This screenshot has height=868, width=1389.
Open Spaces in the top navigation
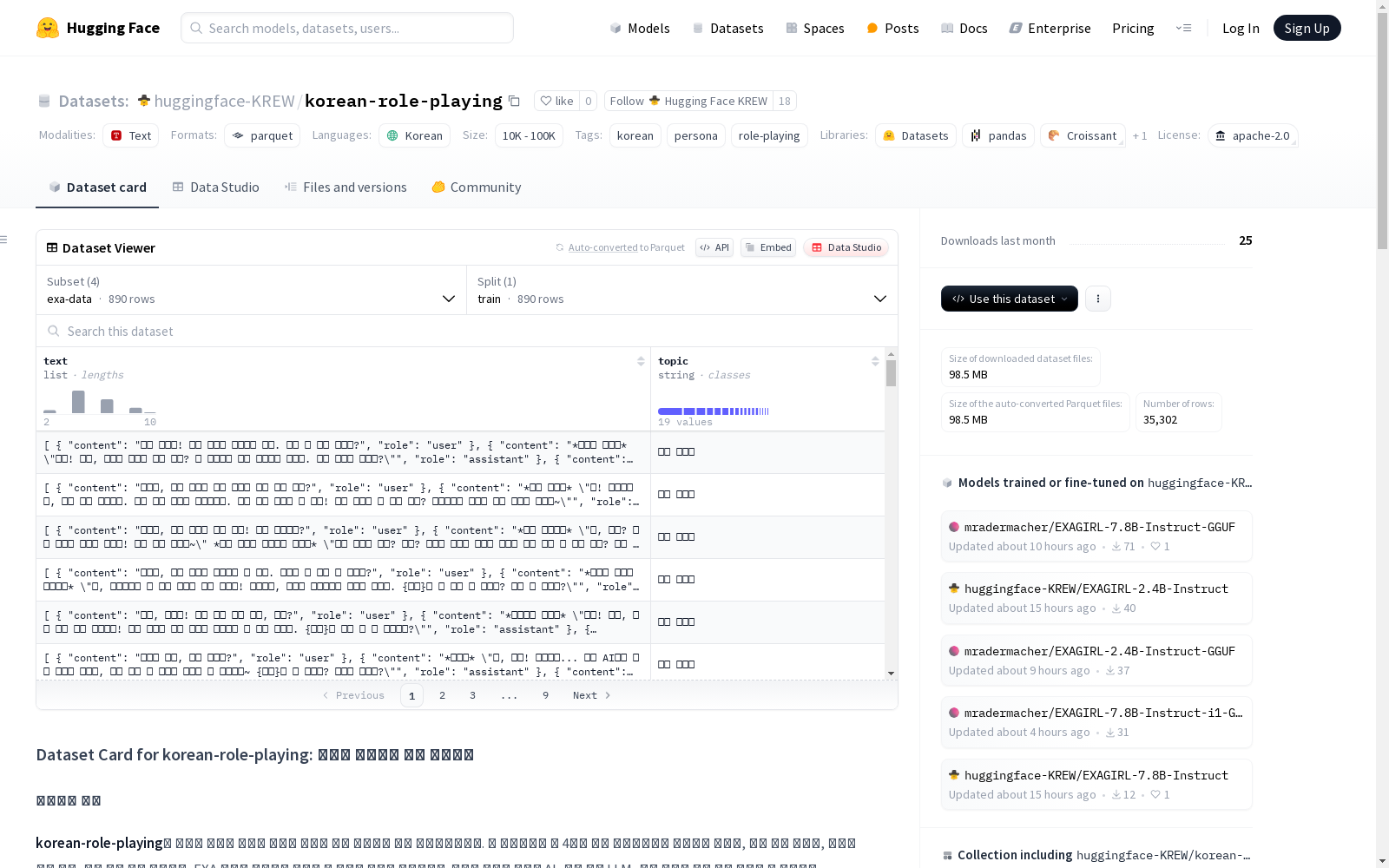click(814, 28)
